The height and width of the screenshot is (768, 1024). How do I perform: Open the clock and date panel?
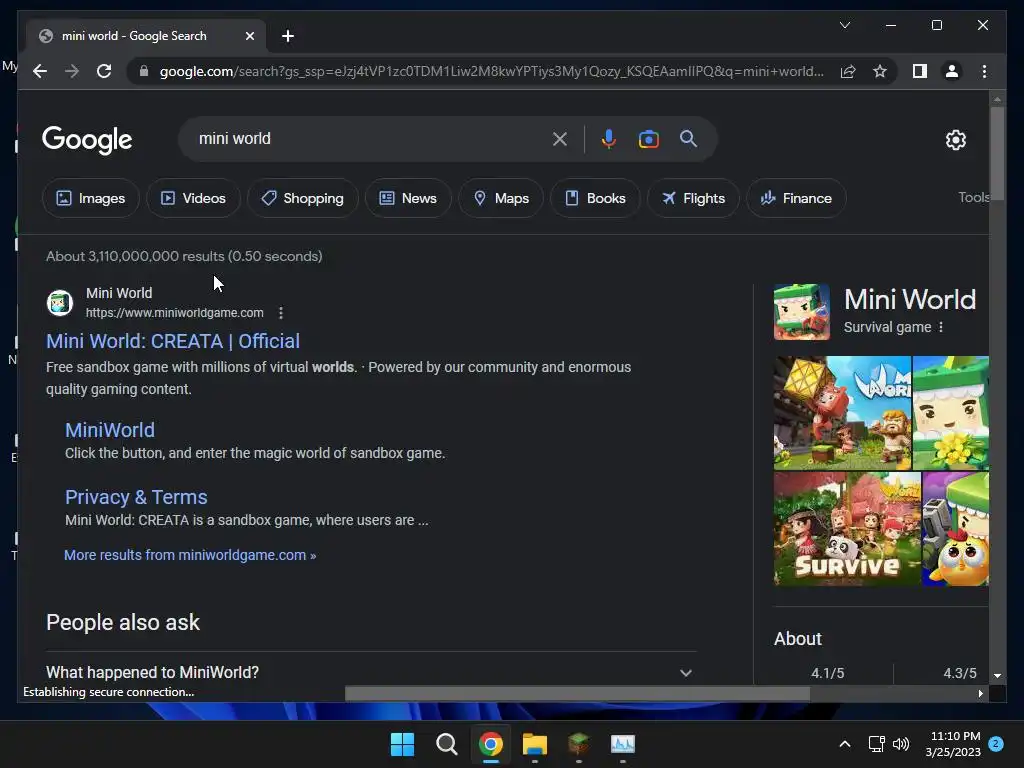coord(953,744)
